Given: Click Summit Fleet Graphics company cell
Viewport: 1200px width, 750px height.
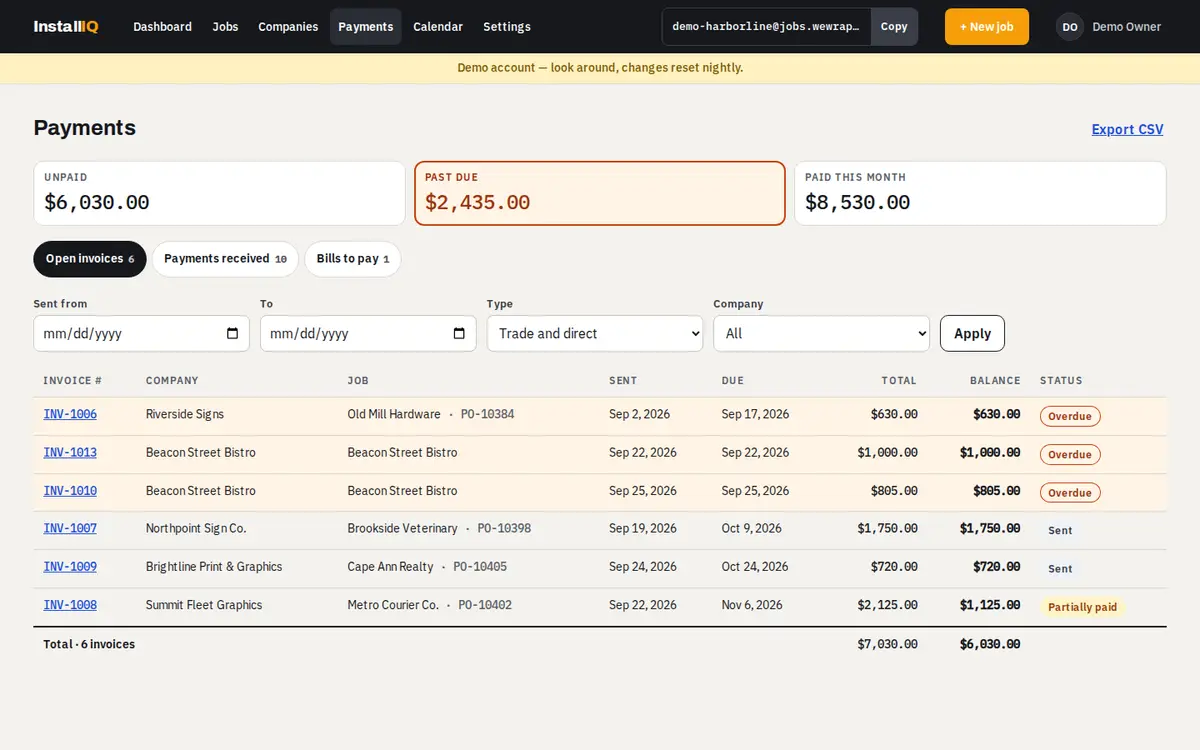Looking at the screenshot, I should pyautogui.click(x=204, y=604).
